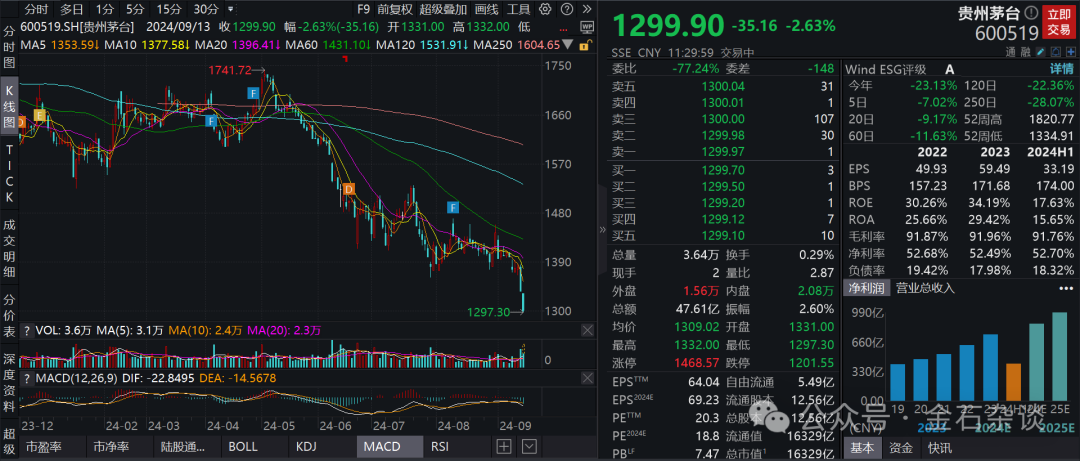
Task: Expand the time-period dropdown after 30分
Action: coord(230,10)
